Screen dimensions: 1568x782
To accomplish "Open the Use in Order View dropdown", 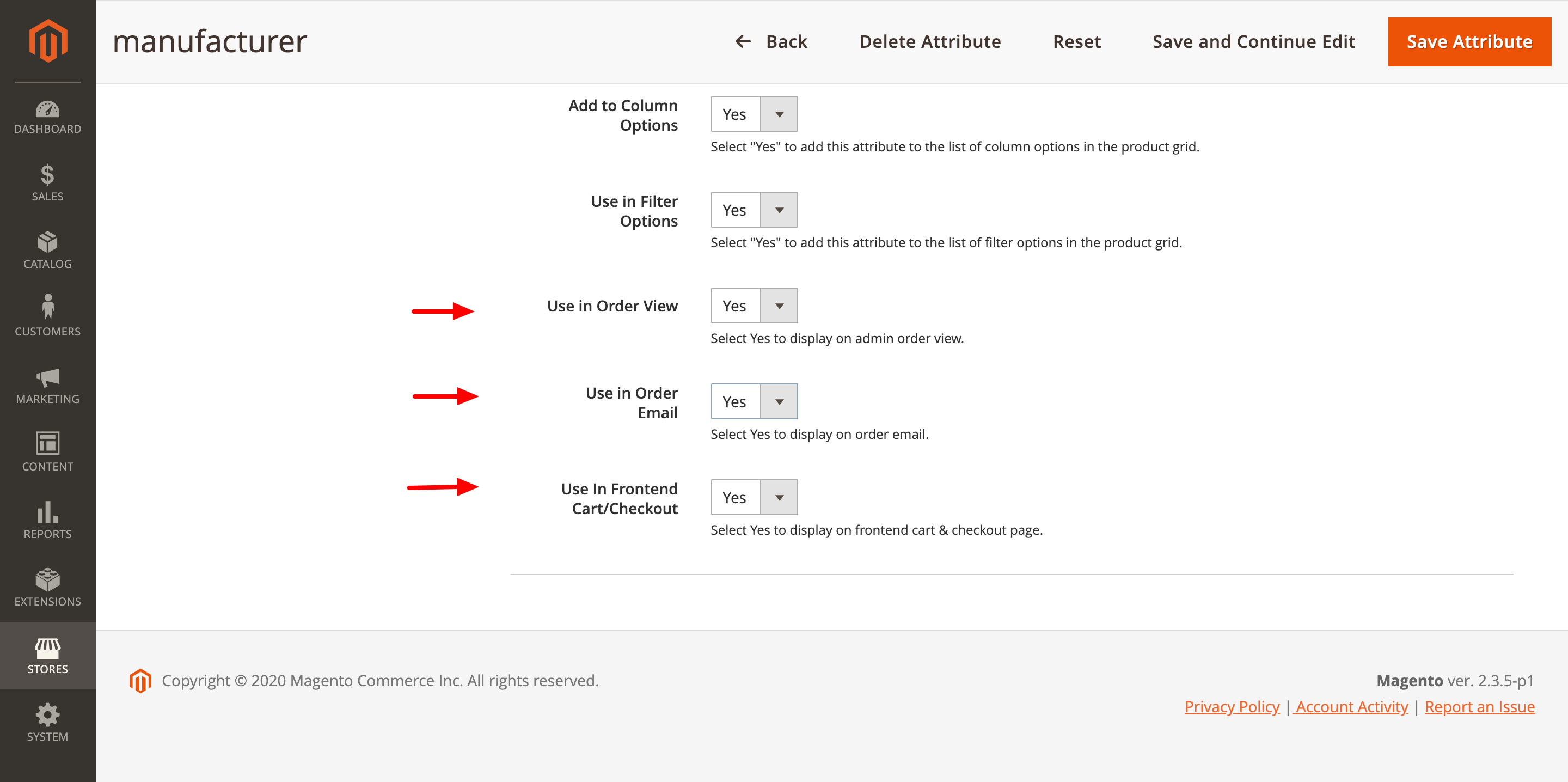I will (754, 306).
